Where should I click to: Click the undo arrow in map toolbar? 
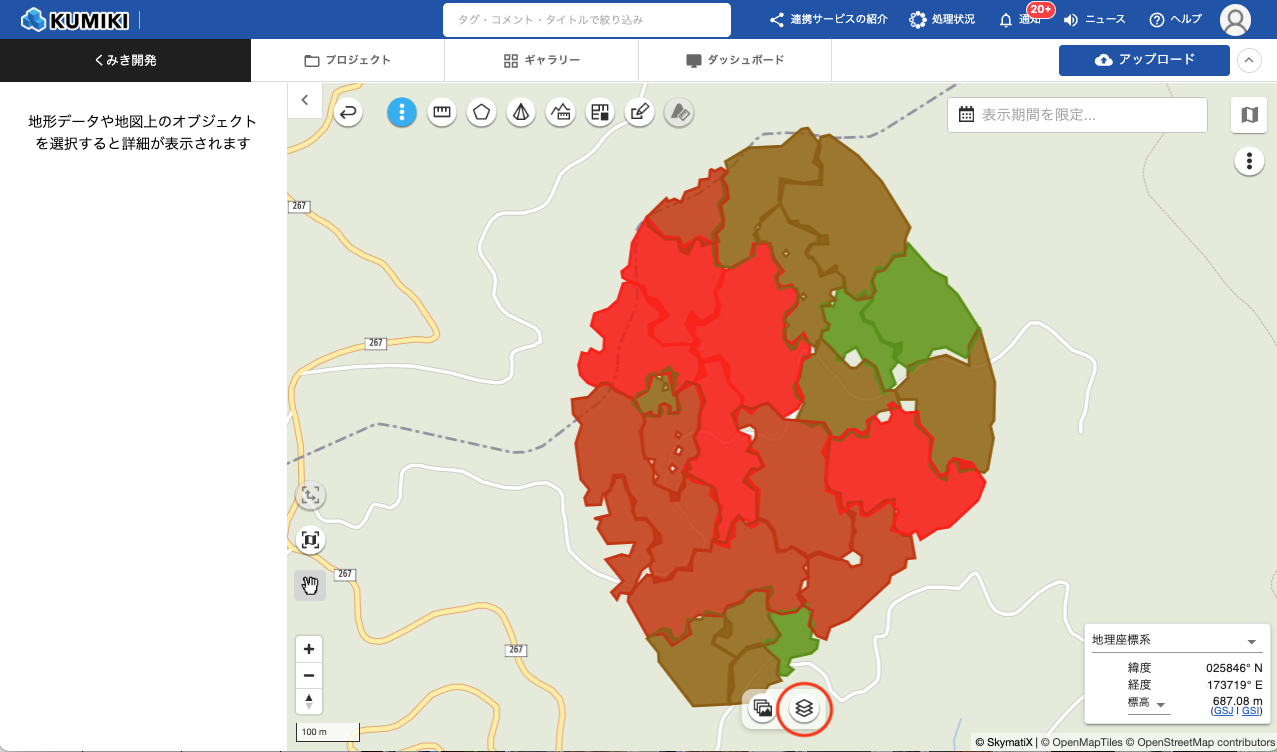click(347, 113)
